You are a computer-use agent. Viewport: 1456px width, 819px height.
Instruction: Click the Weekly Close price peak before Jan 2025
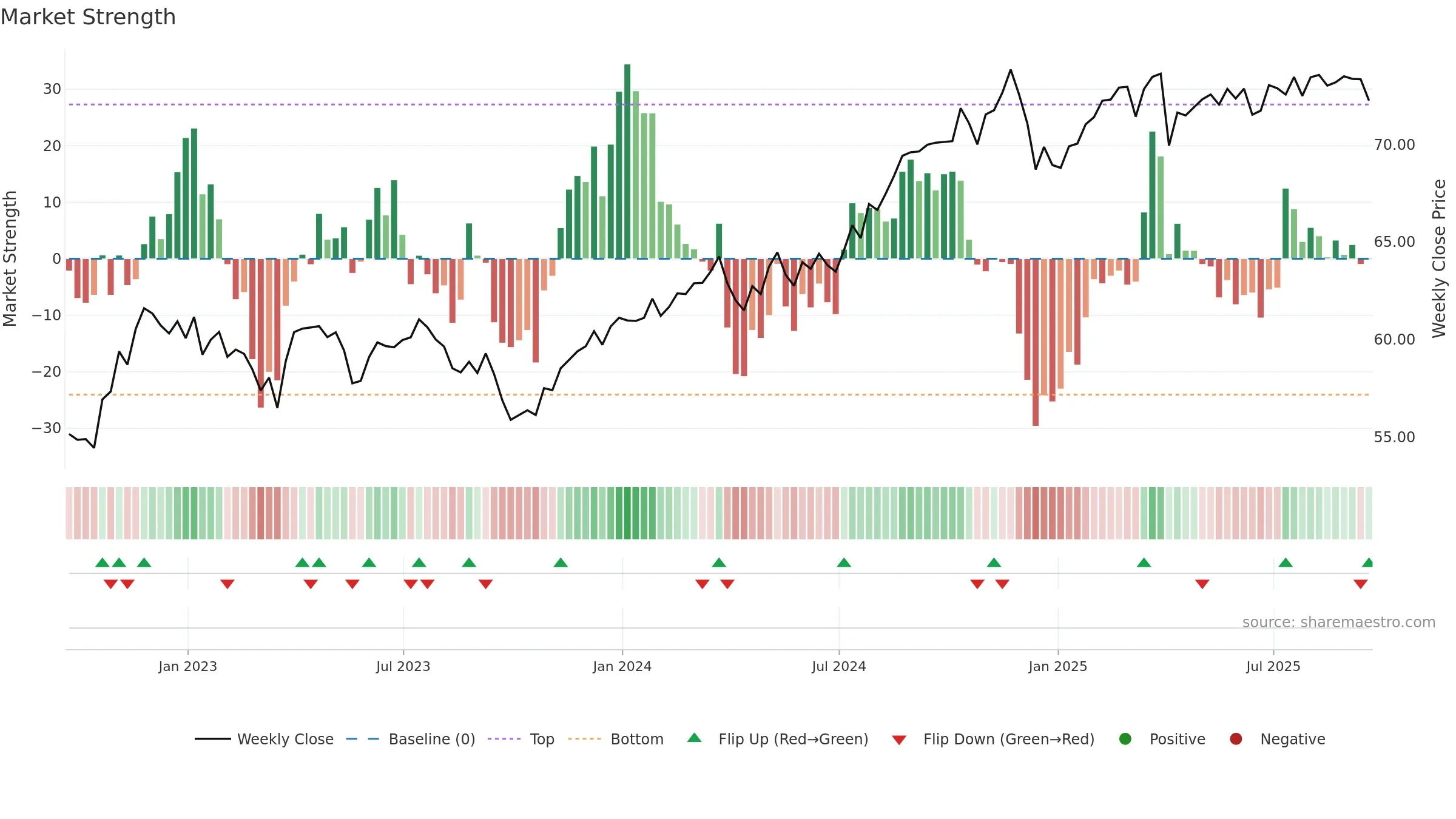(x=1011, y=70)
